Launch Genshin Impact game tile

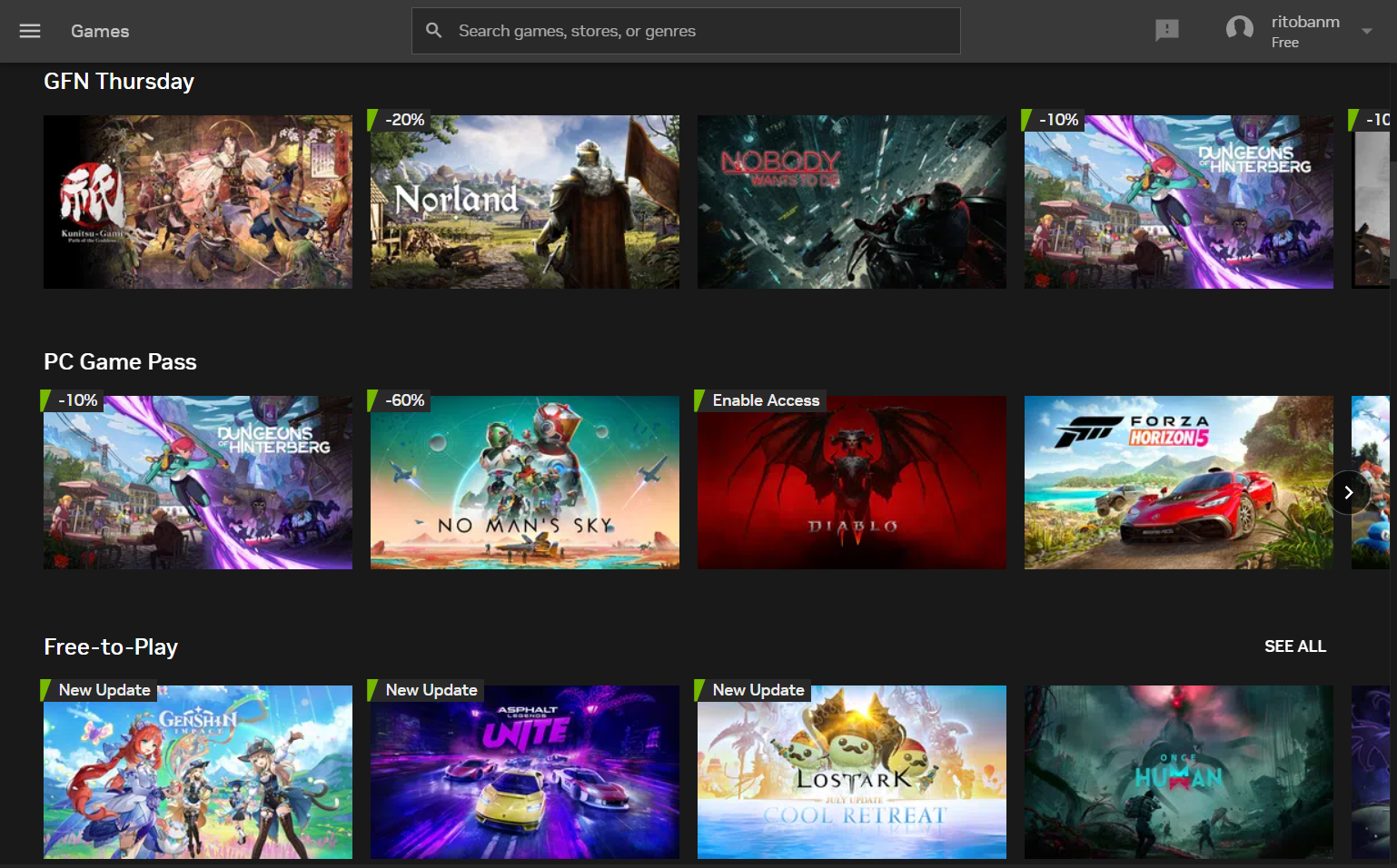coord(197,772)
